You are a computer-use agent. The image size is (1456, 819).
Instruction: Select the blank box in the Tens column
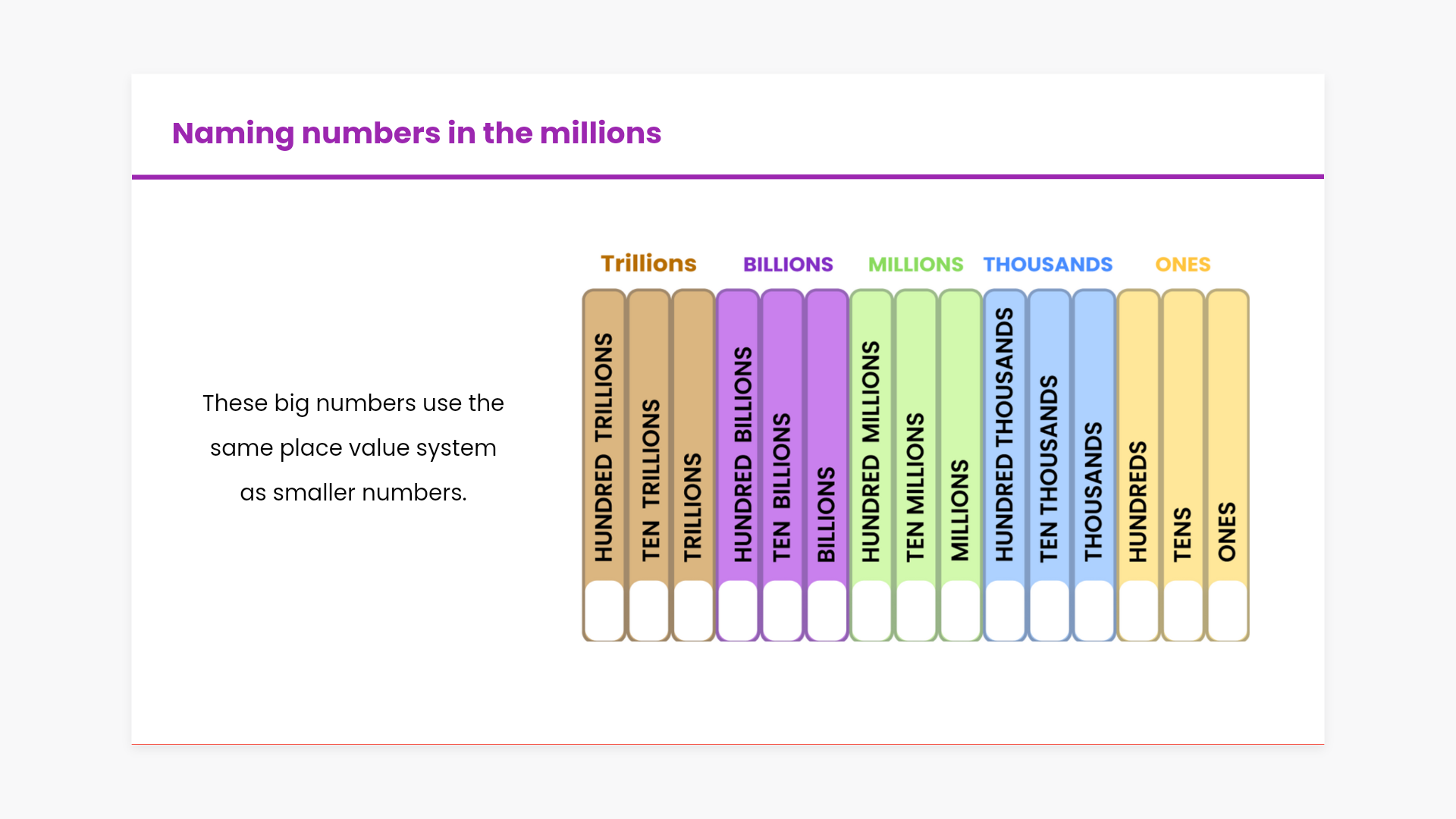click(x=1183, y=610)
